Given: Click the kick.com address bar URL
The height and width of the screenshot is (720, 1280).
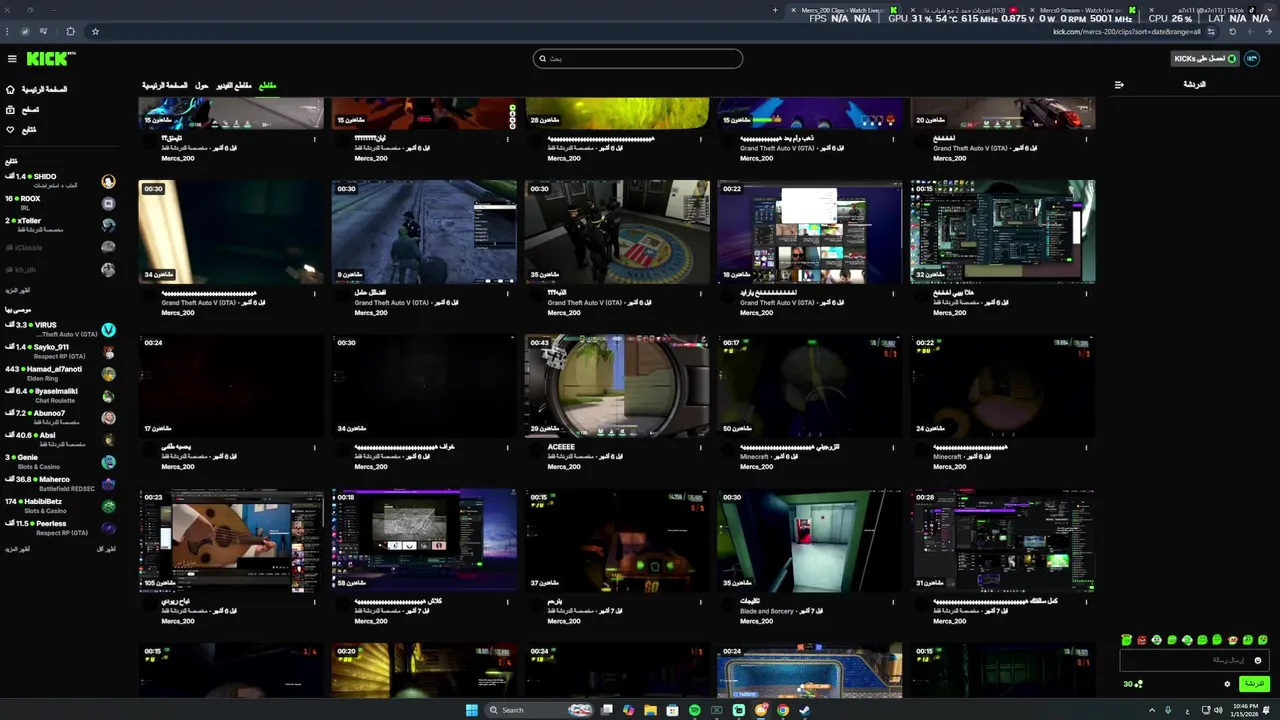Looking at the screenshot, I should pyautogui.click(x=1126, y=31).
